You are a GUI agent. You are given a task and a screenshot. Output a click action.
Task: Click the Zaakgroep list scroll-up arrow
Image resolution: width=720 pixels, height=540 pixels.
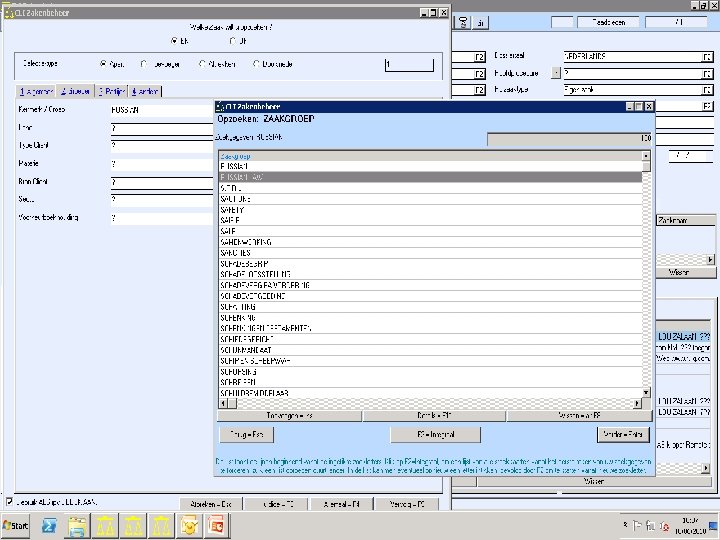646,156
